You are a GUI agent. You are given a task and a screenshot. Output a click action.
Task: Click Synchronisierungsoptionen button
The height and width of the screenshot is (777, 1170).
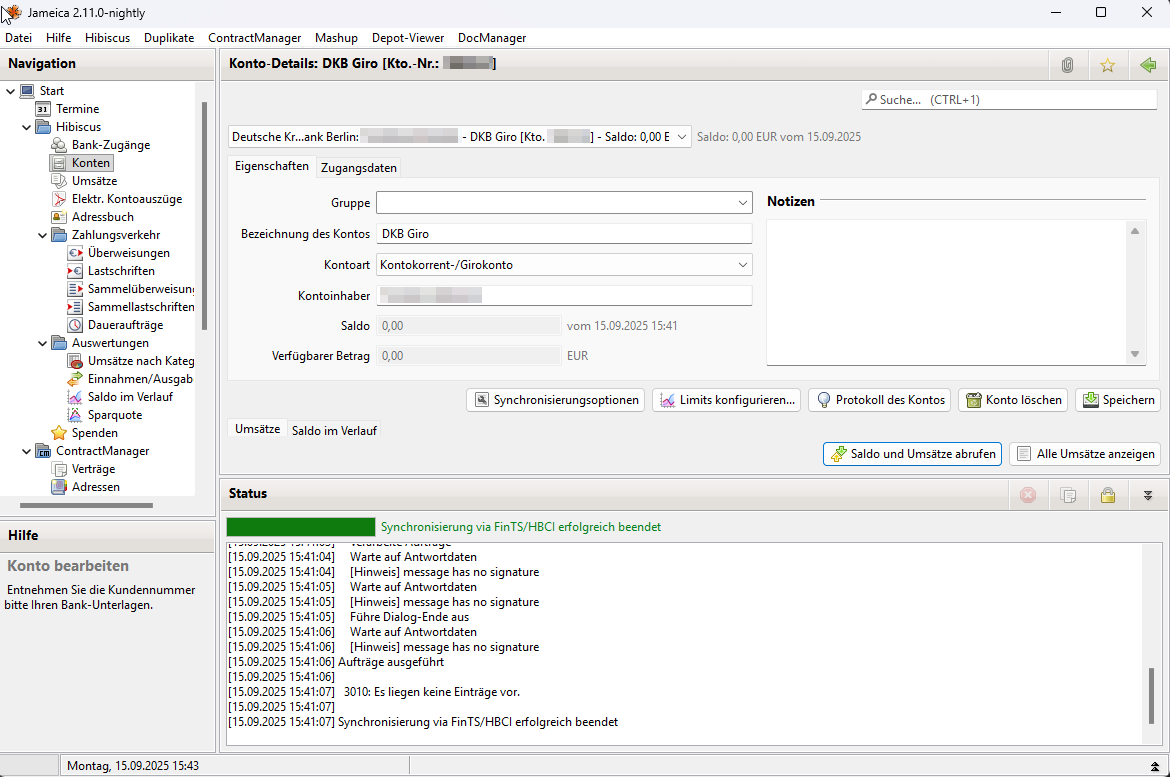(555, 400)
